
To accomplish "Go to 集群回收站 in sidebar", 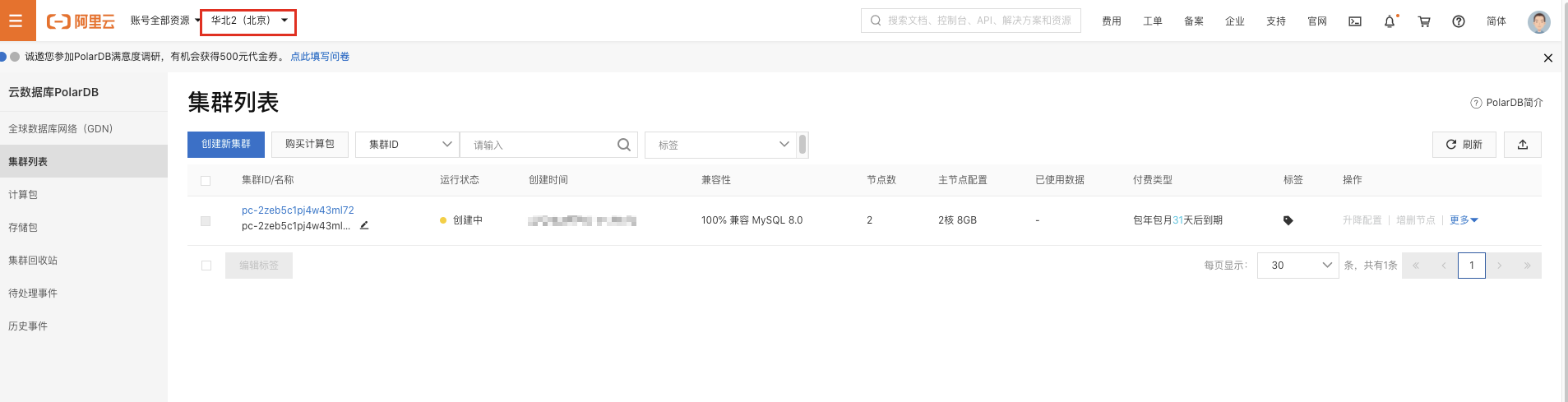I will point(33,261).
